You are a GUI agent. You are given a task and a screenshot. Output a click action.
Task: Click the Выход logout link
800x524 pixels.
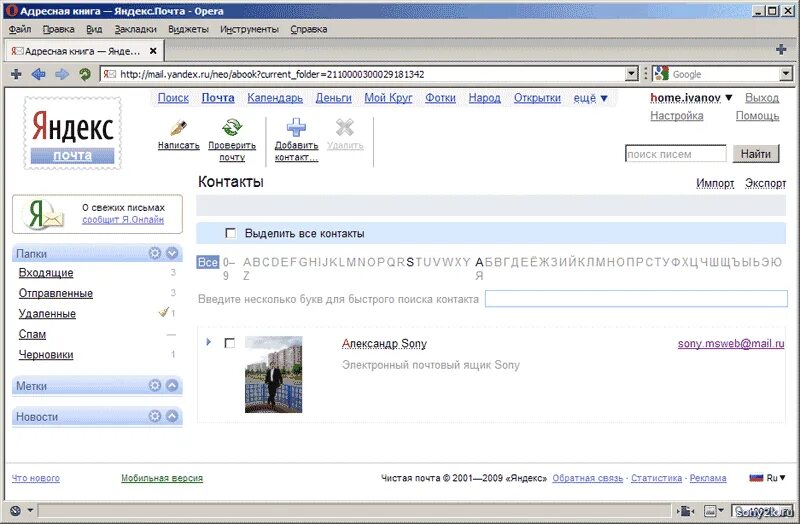coord(762,97)
